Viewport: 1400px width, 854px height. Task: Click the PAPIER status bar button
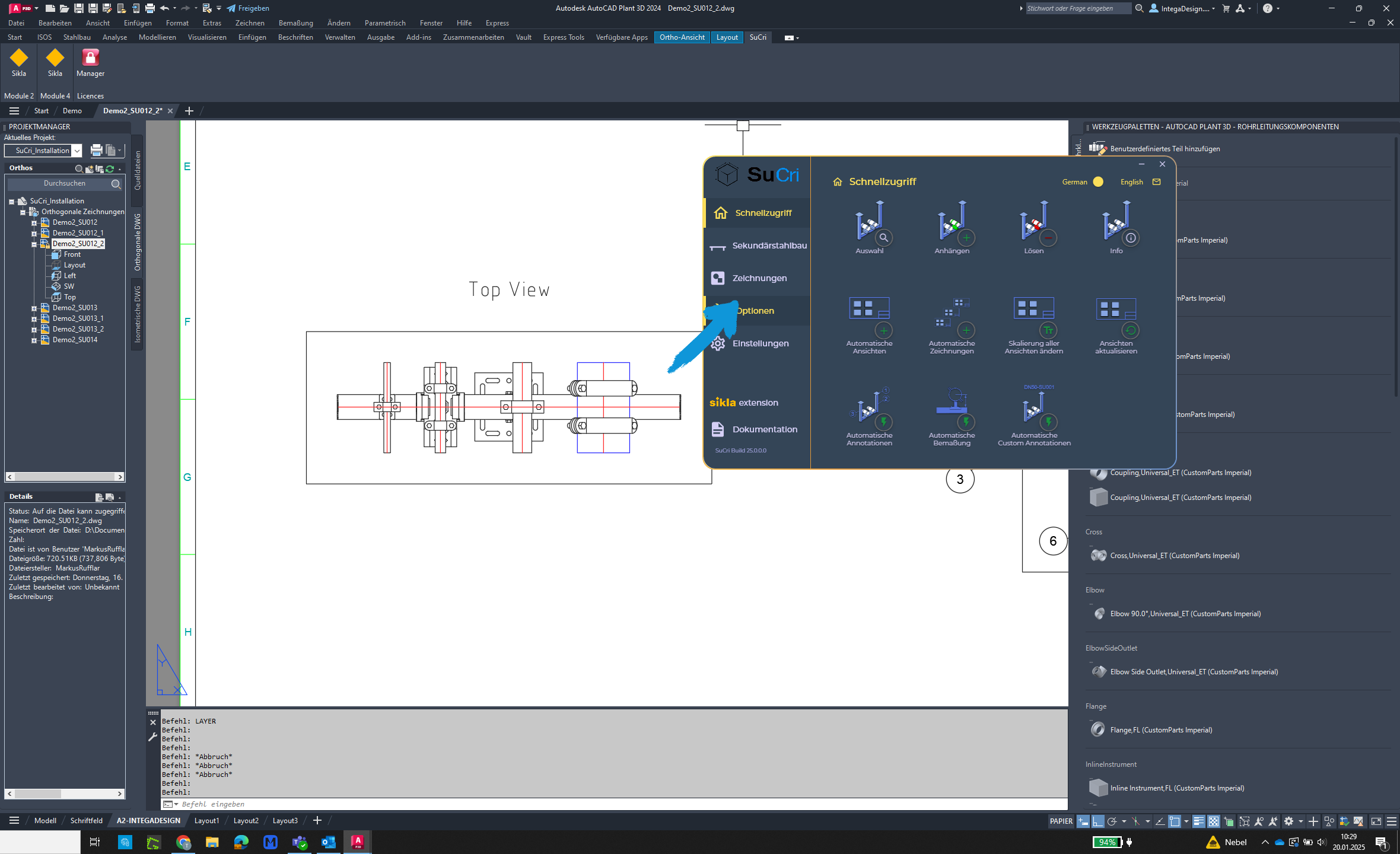coord(1061,821)
